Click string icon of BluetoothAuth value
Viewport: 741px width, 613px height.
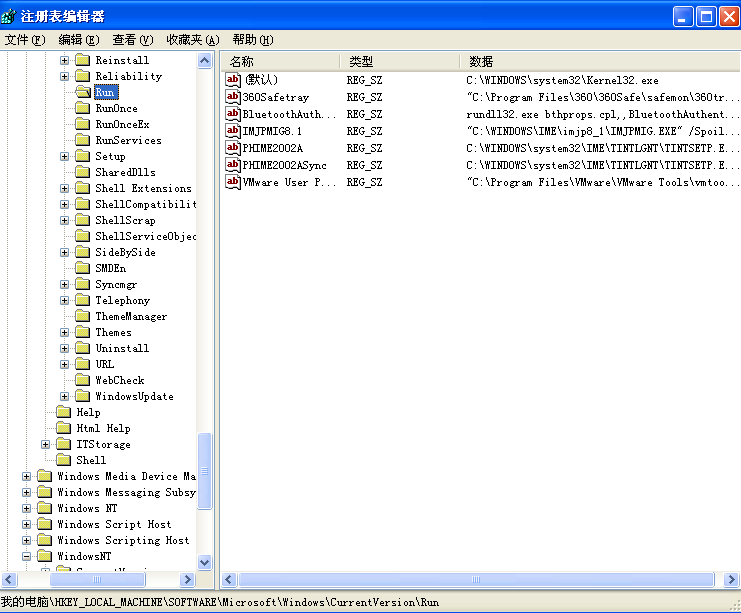[233, 114]
